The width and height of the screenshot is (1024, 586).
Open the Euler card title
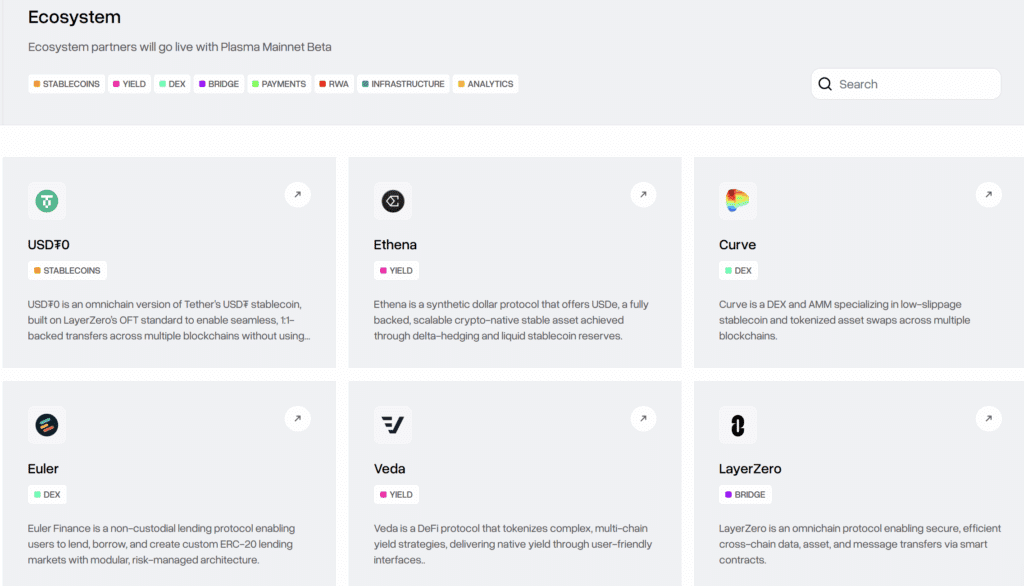point(43,469)
